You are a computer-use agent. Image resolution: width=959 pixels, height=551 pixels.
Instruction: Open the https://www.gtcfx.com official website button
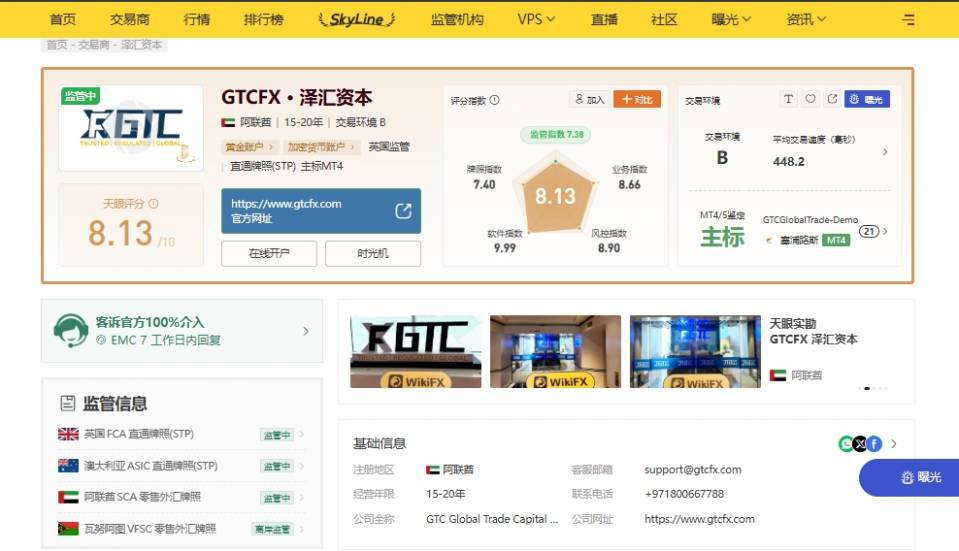point(321,211)
